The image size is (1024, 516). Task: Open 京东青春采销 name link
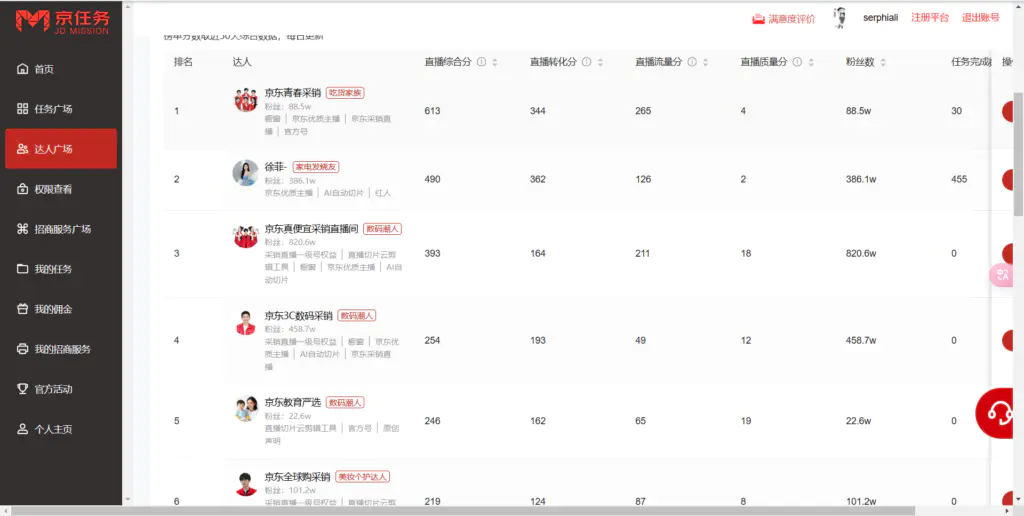click(293, 93)
